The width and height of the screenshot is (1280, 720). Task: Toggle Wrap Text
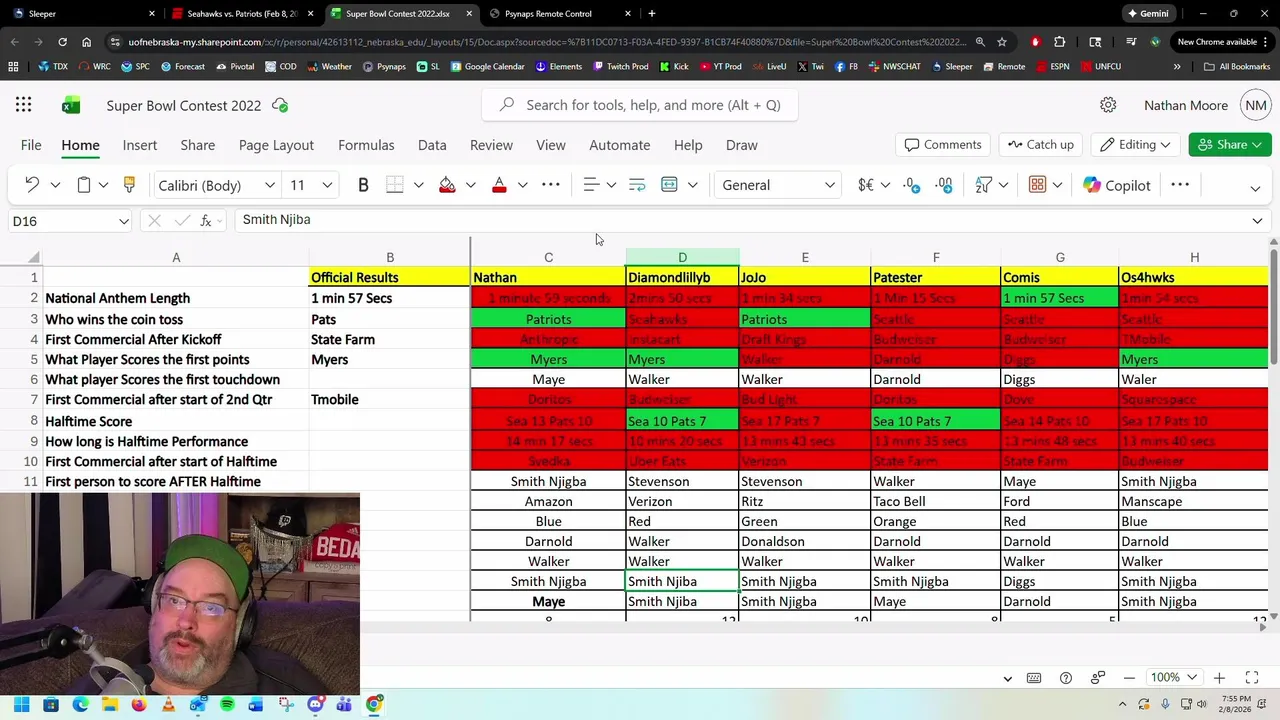pos(637,185)
